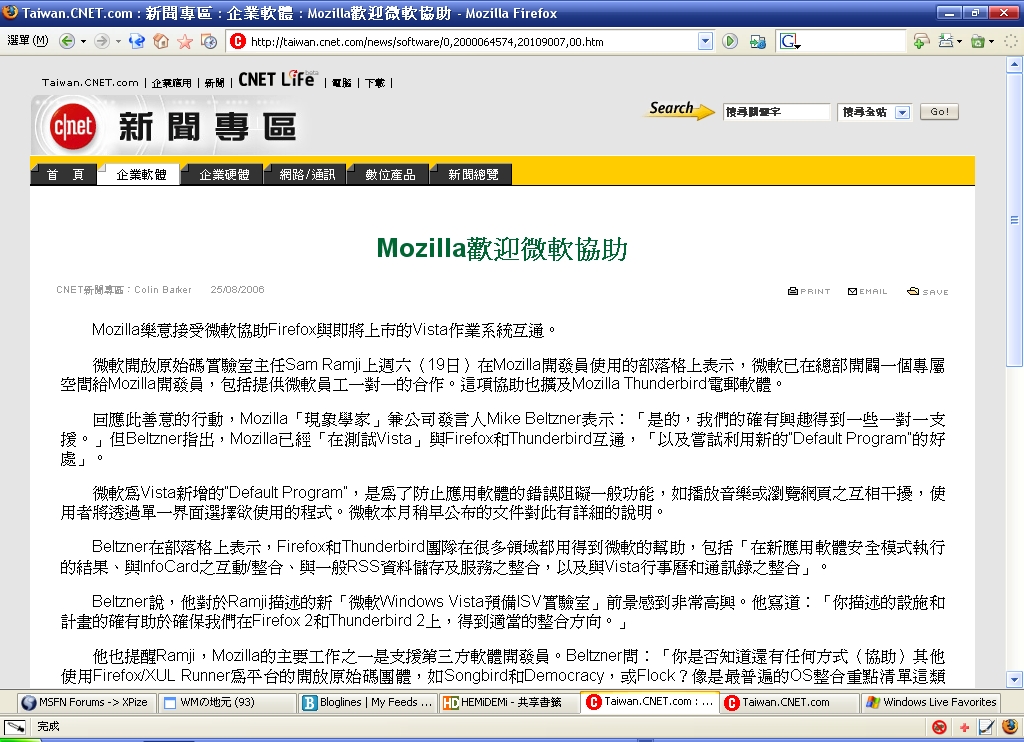The height and width of the screenshot is (742, 1024).
Task: Click the Go! search button
Action: tap(939, 112)
